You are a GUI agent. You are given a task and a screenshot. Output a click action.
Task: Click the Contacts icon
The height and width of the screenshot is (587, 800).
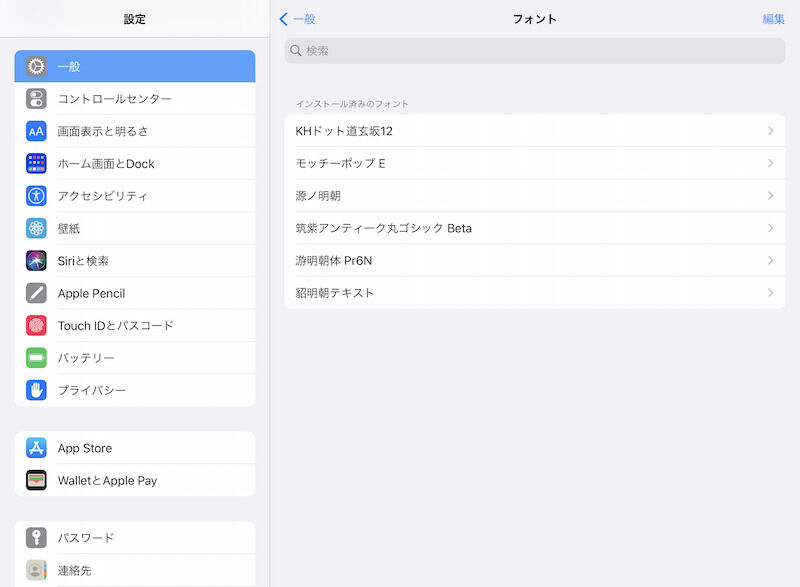click(36, 570)
